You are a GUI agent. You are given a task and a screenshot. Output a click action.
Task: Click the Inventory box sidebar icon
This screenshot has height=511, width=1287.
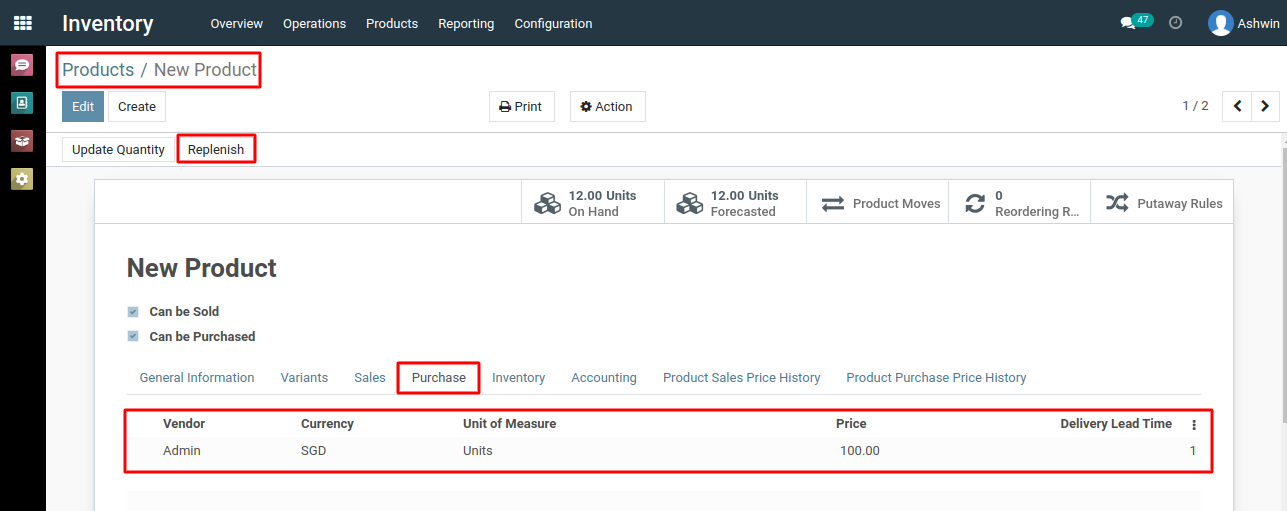pos(22,141)
